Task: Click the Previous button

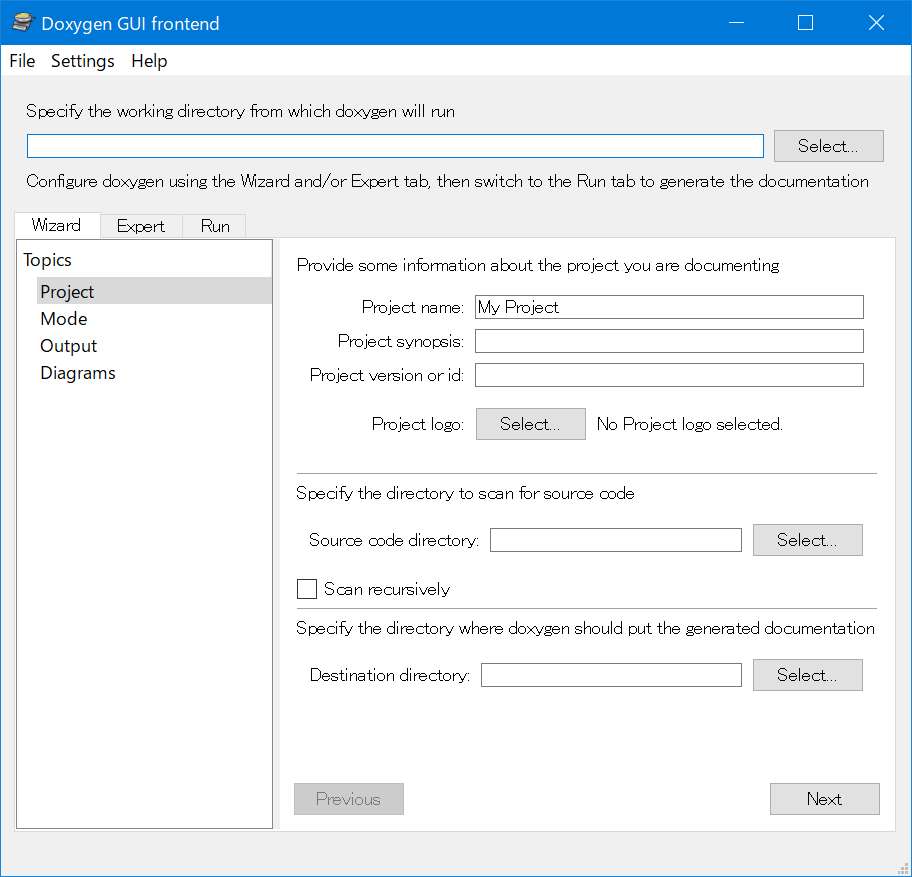Action: 348,798
